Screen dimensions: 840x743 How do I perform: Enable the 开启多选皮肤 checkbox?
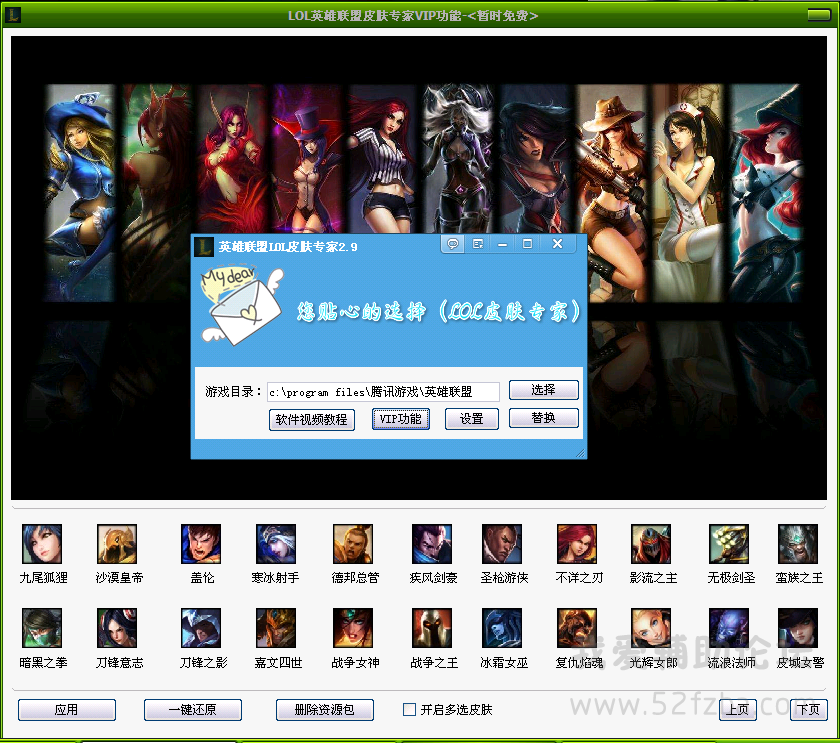point(409,710)
